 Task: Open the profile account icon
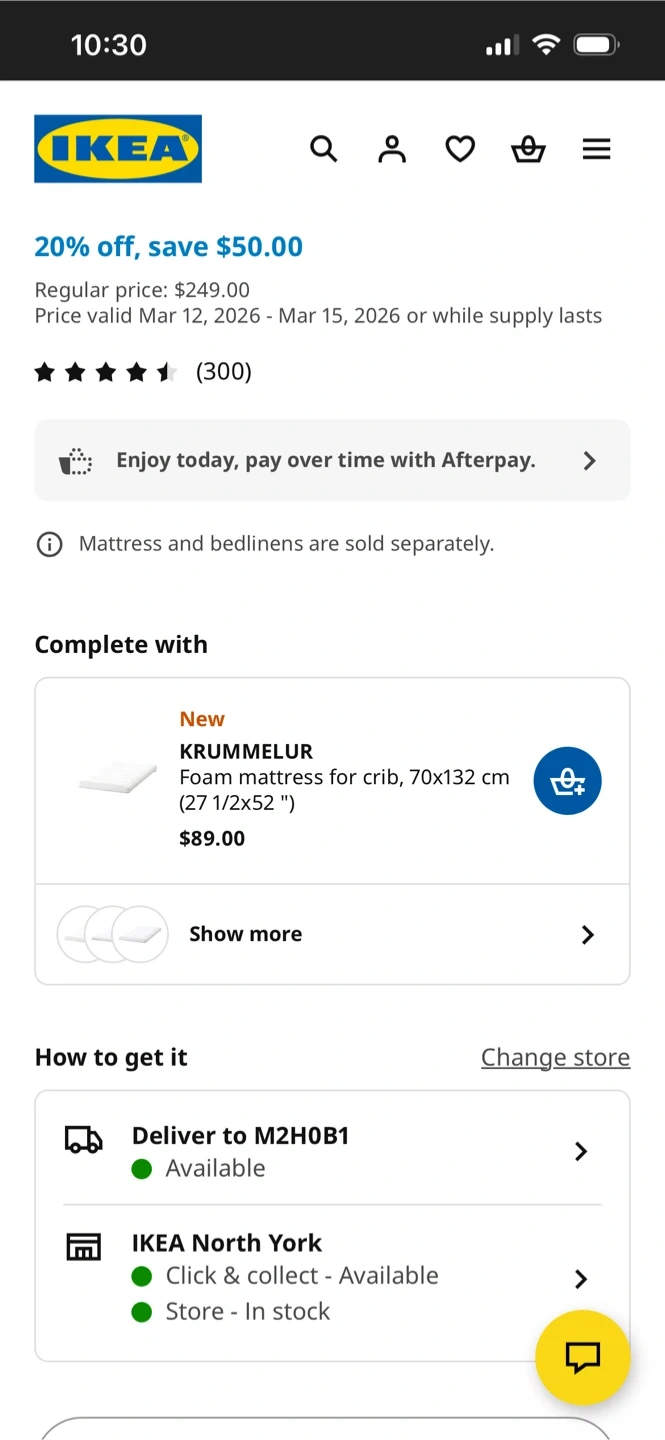392,149
